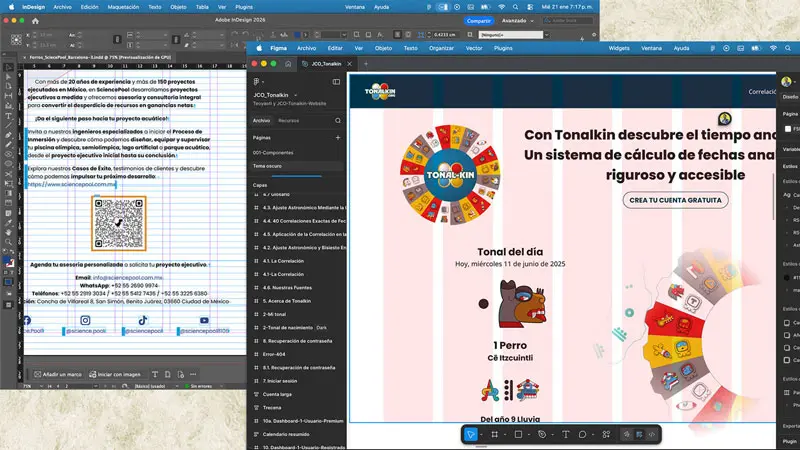Search layers in Figma left panel

[338, 121]
